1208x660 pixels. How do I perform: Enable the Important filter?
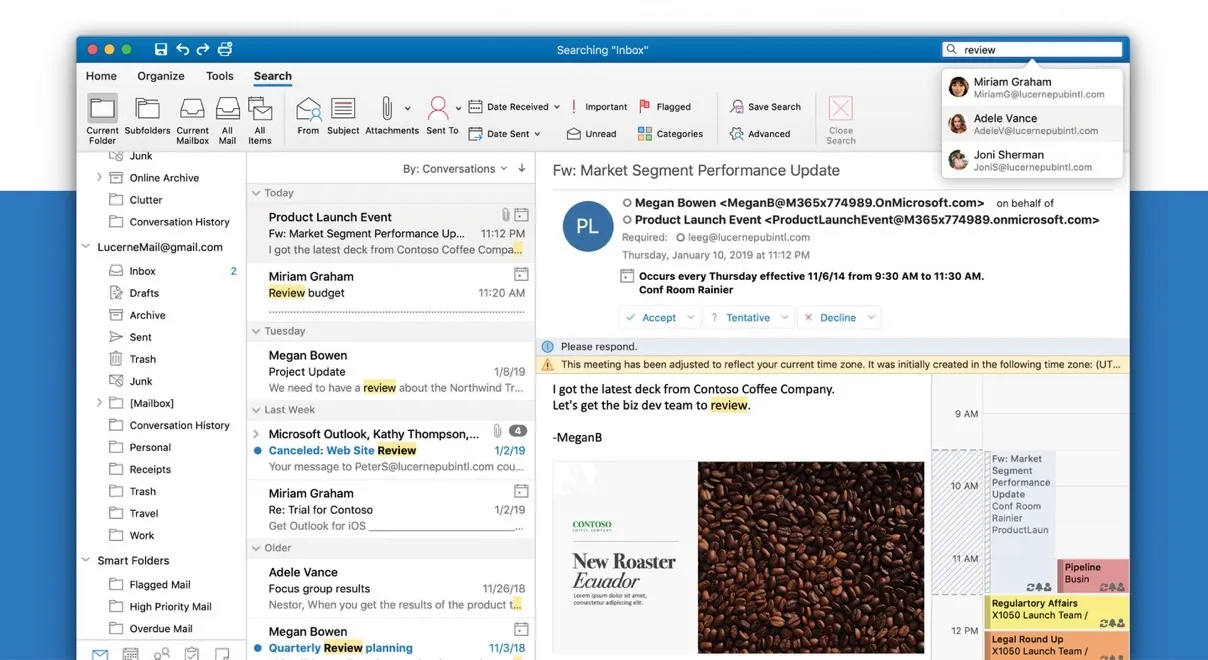(598, 106)
